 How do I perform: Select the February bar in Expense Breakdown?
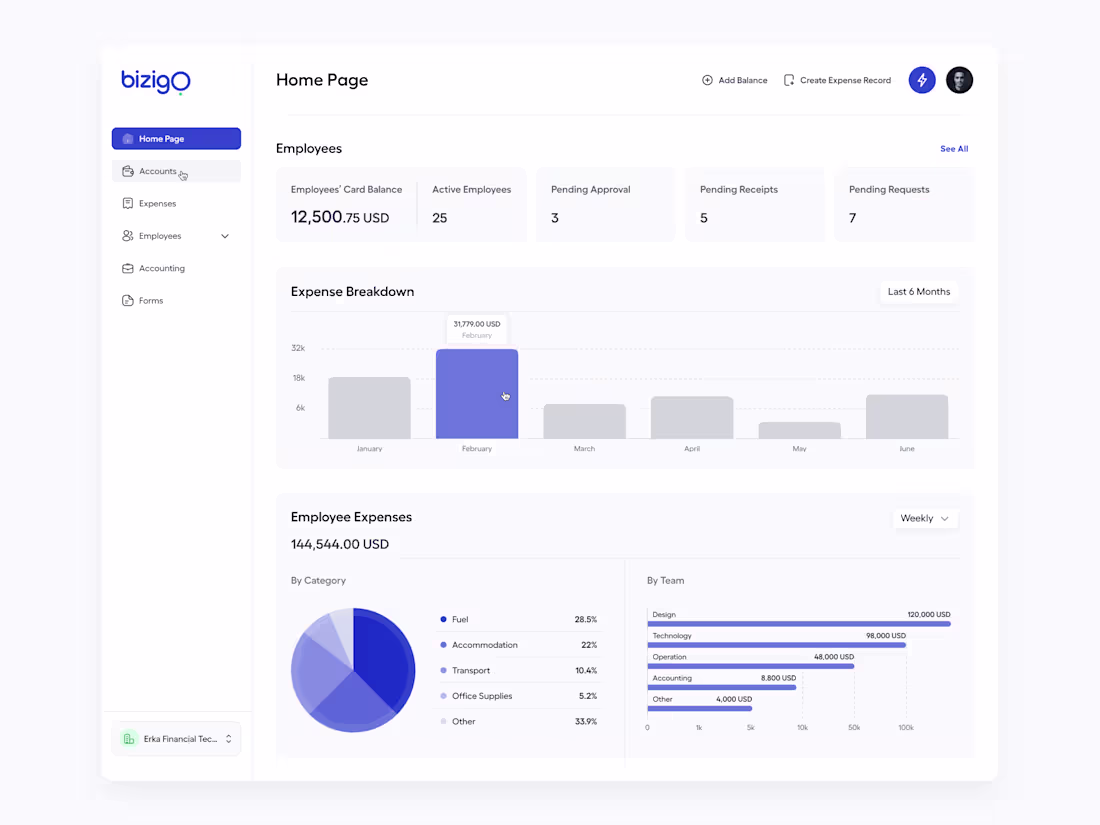[477, 393]
